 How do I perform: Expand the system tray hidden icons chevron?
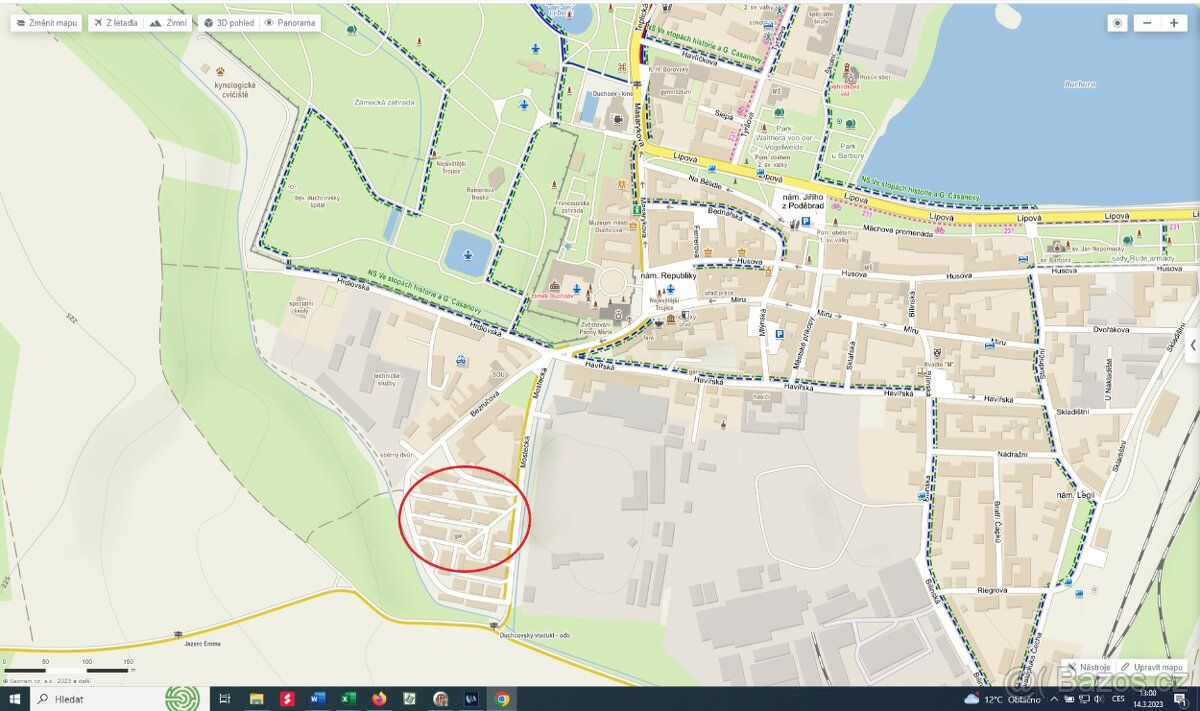click(1056, 699)
